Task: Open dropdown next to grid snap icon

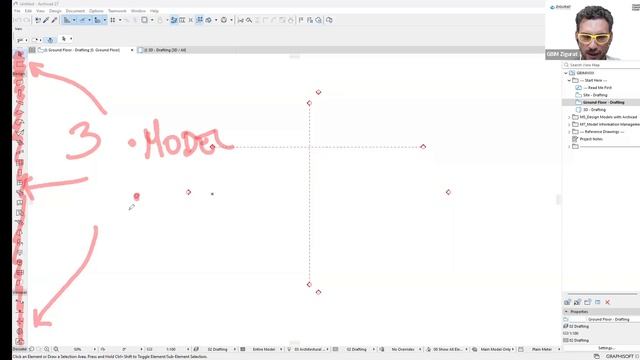Action: pyautogui.click(x=120, y=20)
